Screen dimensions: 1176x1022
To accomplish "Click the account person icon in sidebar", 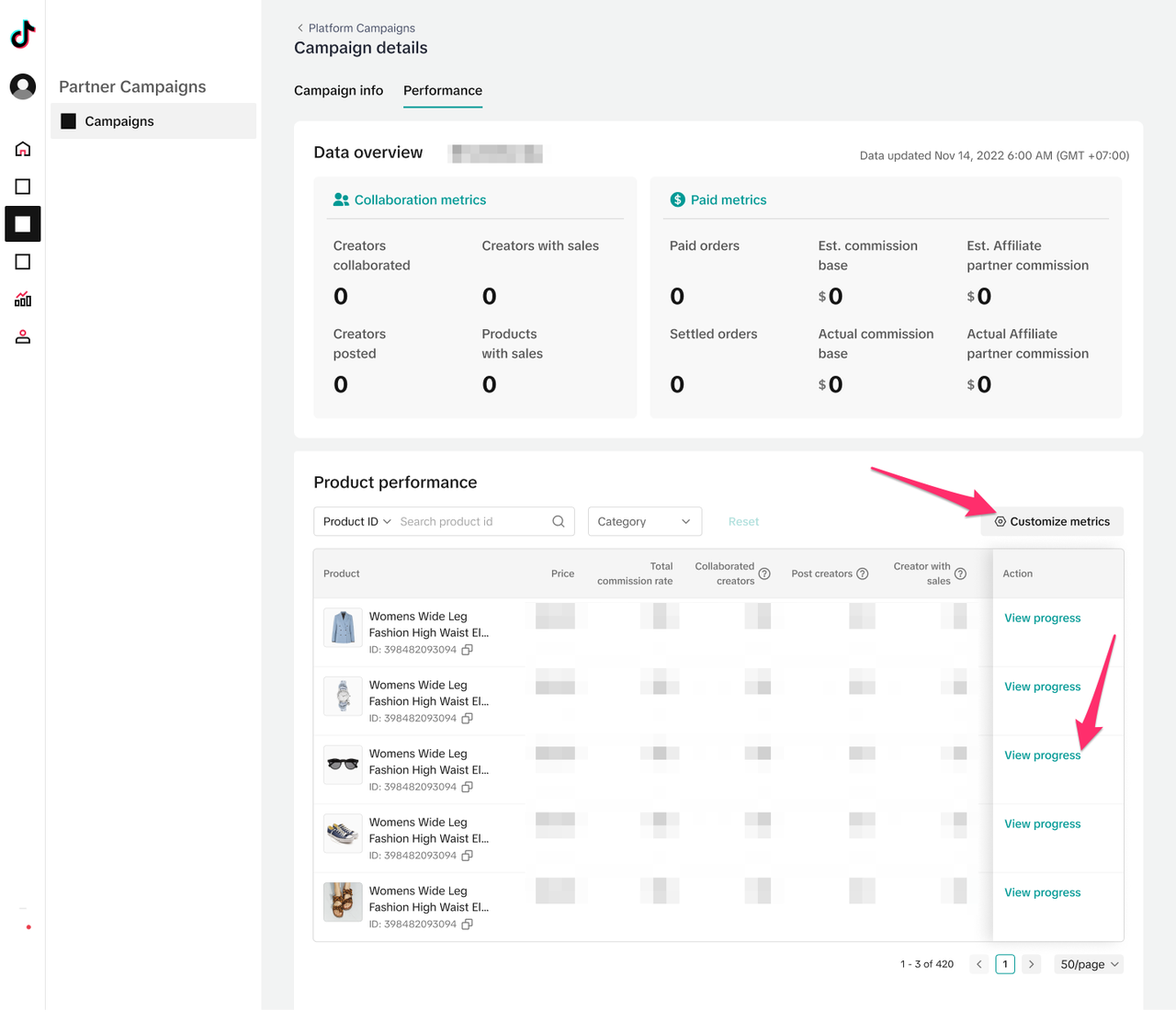I will click(23, 337).
